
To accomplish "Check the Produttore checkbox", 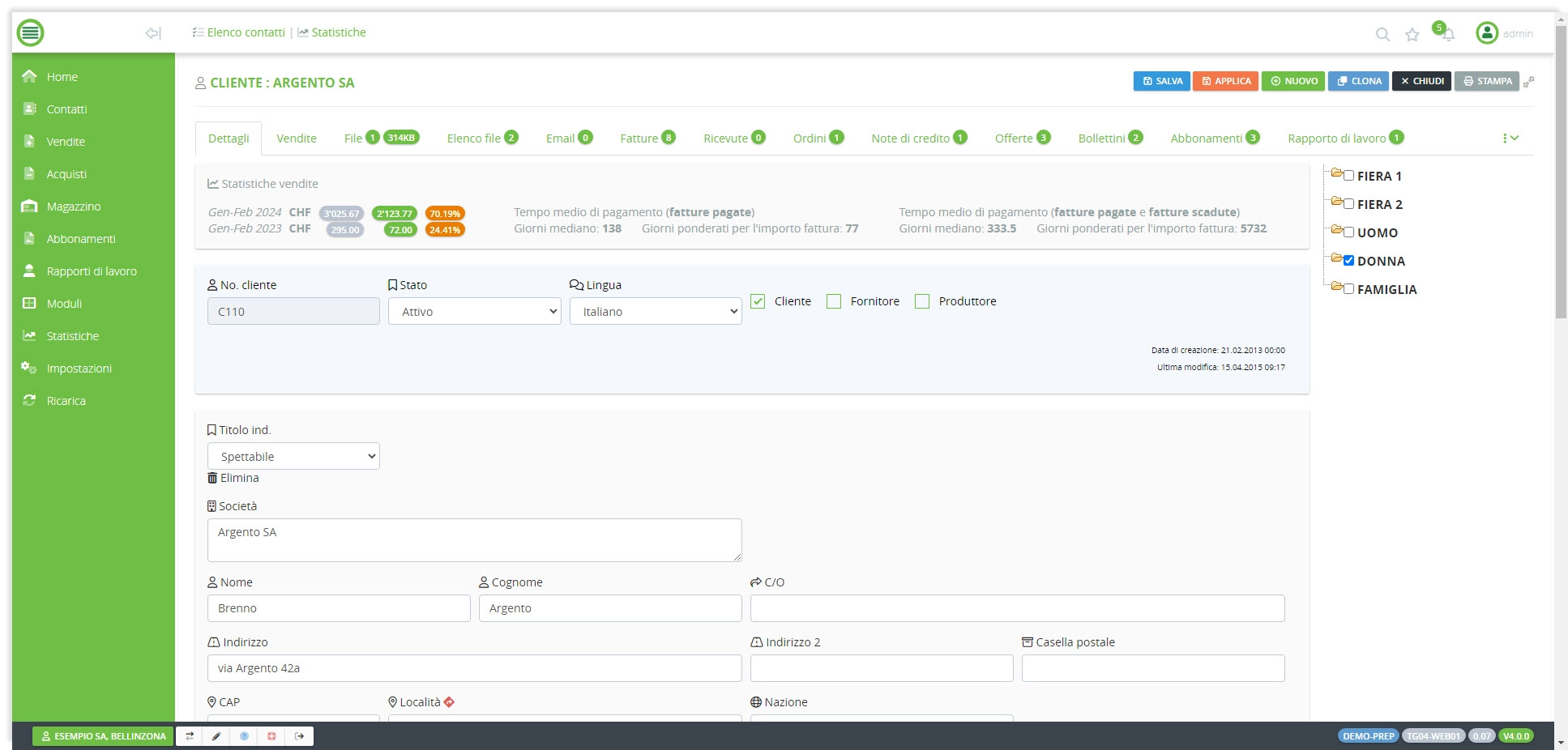I will coord(922,301).
